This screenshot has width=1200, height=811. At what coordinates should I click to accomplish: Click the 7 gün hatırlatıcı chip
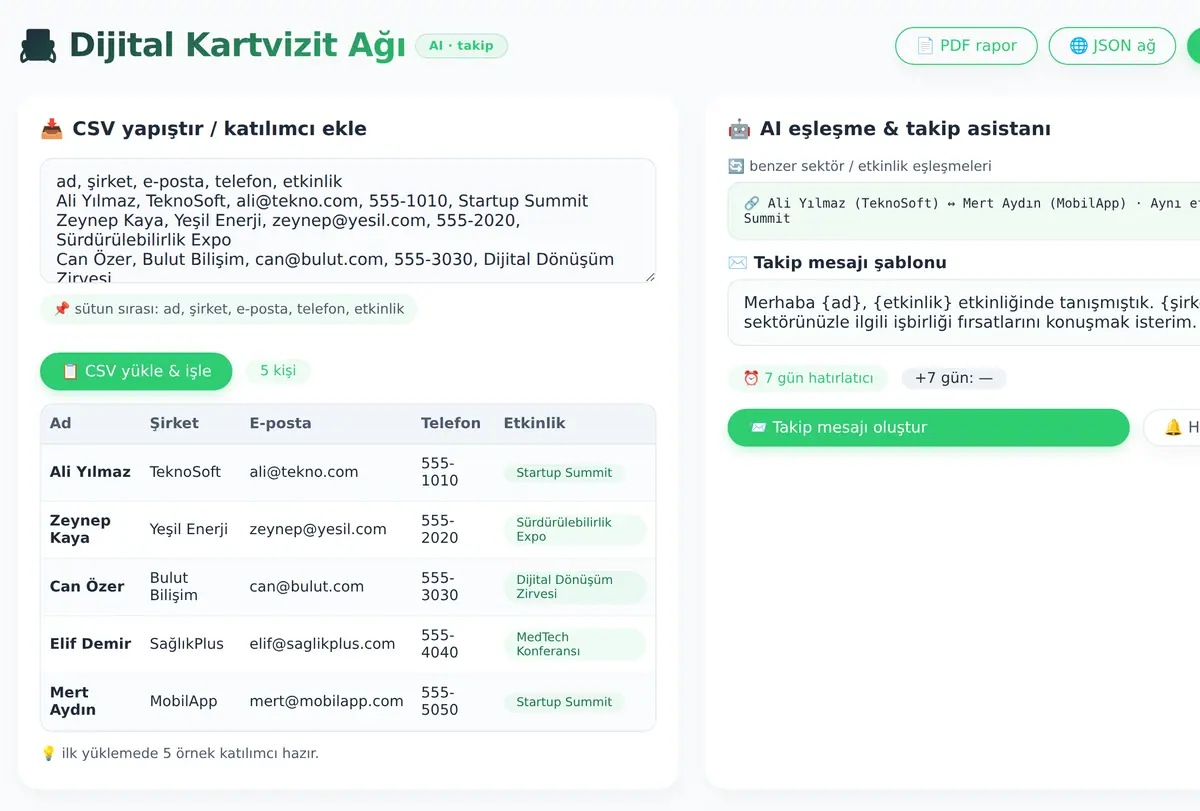click(808, 378)
